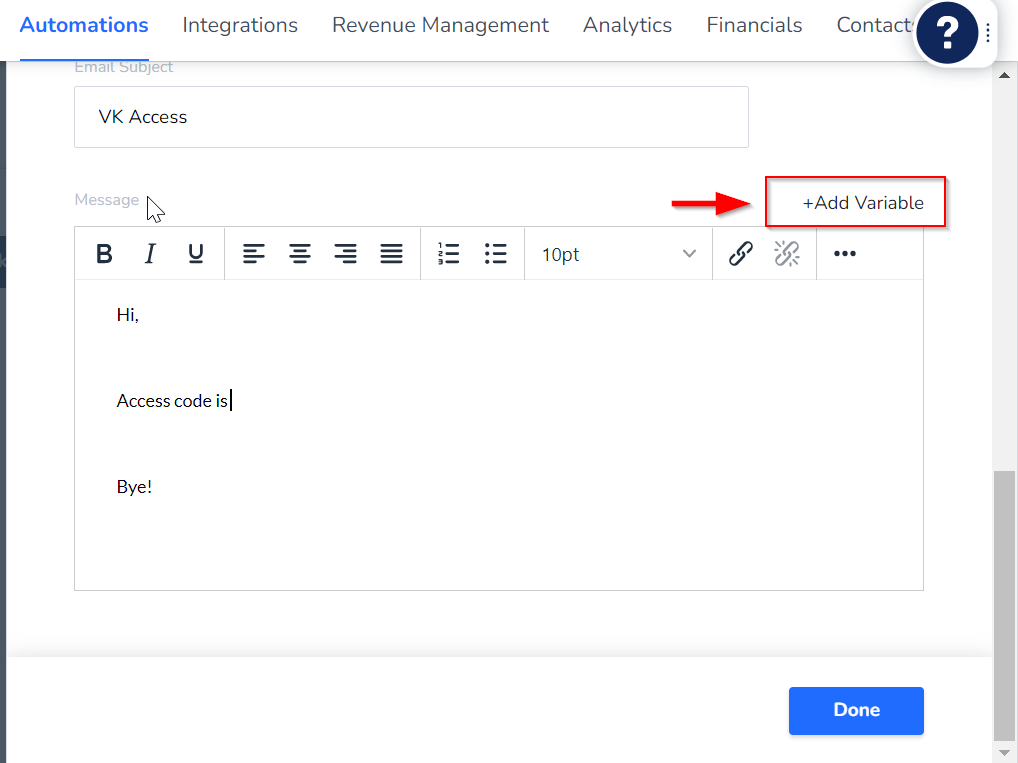Insert a numbered list

click(449, 254)
